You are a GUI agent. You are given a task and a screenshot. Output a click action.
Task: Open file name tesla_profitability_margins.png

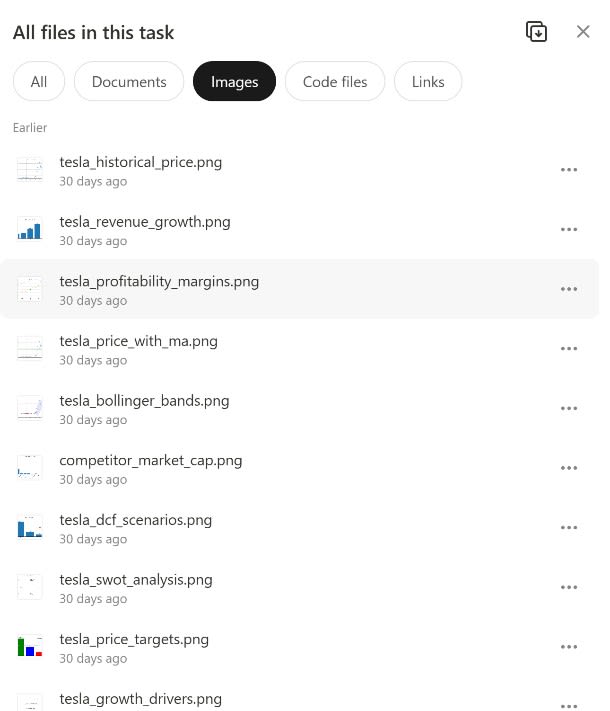(x=159, y=282)
